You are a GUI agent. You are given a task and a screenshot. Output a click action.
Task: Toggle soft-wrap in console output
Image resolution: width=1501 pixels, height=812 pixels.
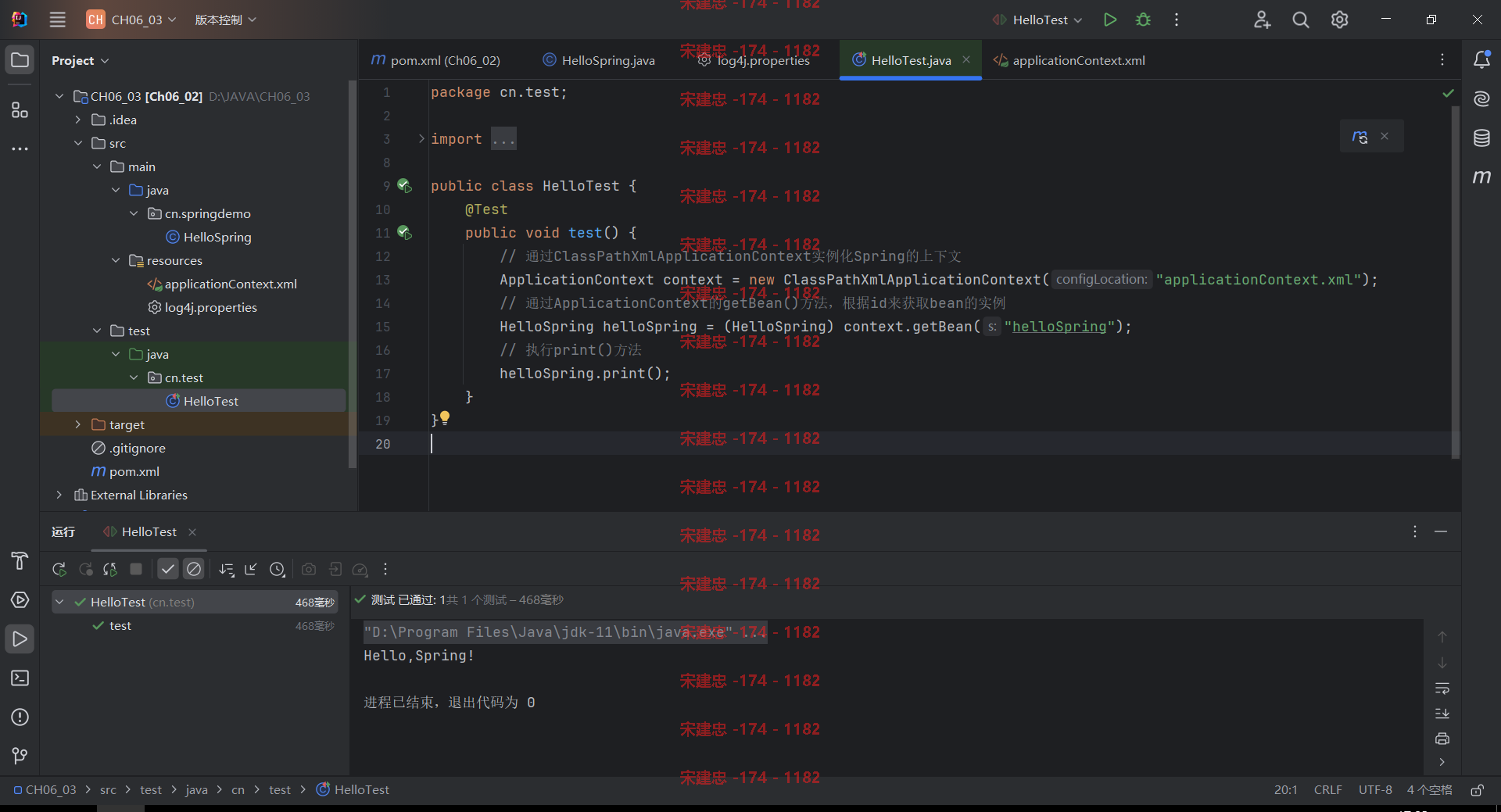1442,689
